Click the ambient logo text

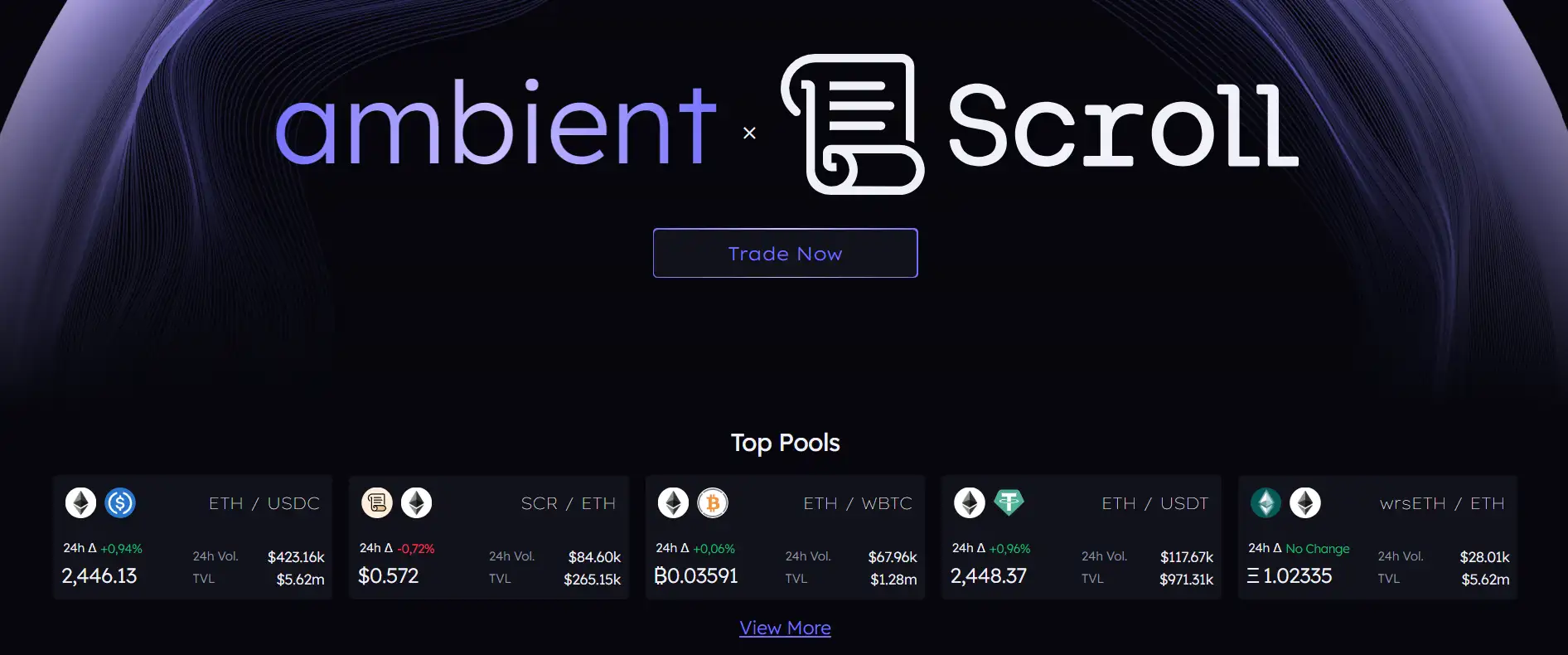(495, 124)
